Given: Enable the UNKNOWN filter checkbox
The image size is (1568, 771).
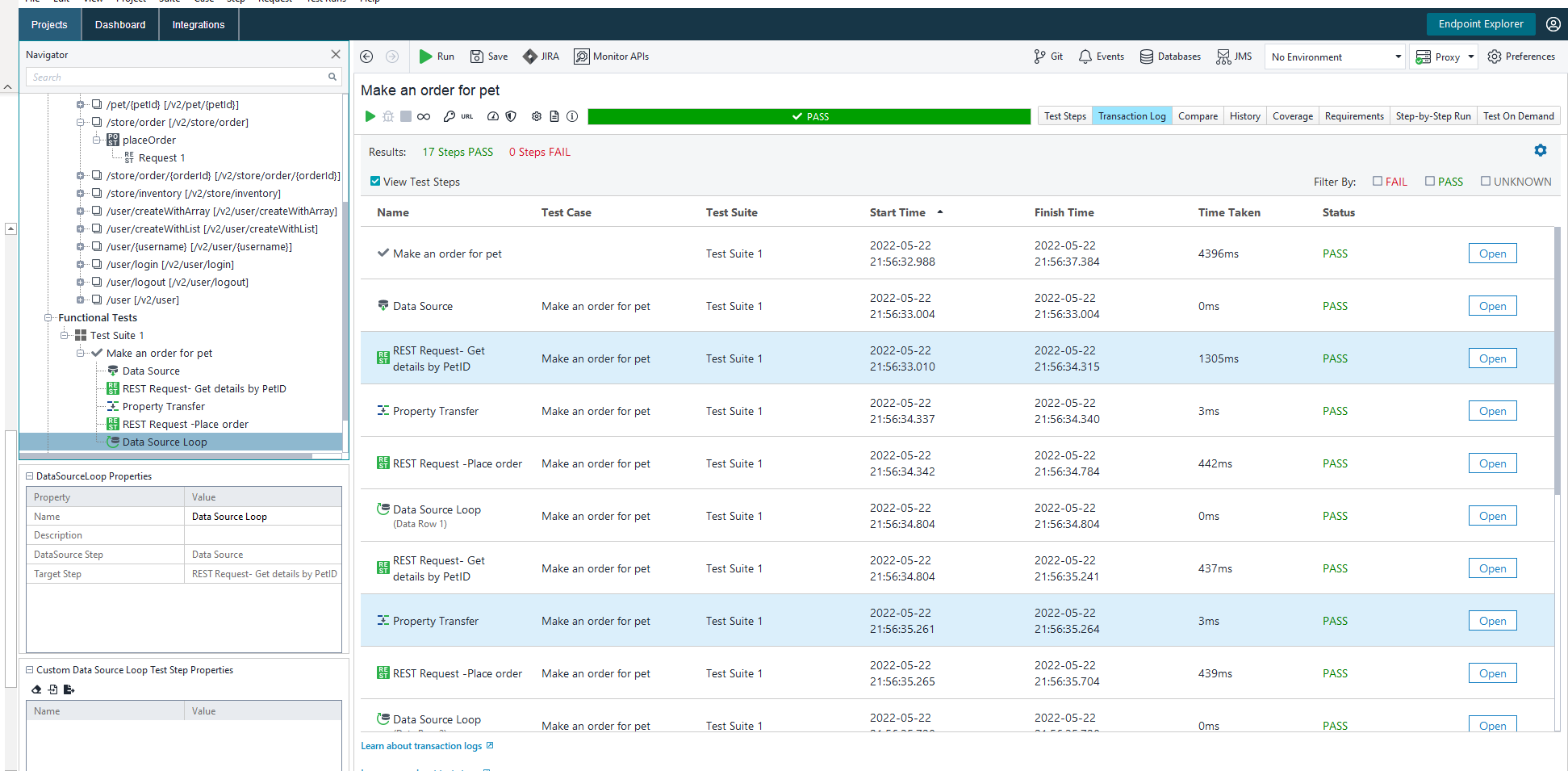Looking at the screenshot, I should 1486,181.
